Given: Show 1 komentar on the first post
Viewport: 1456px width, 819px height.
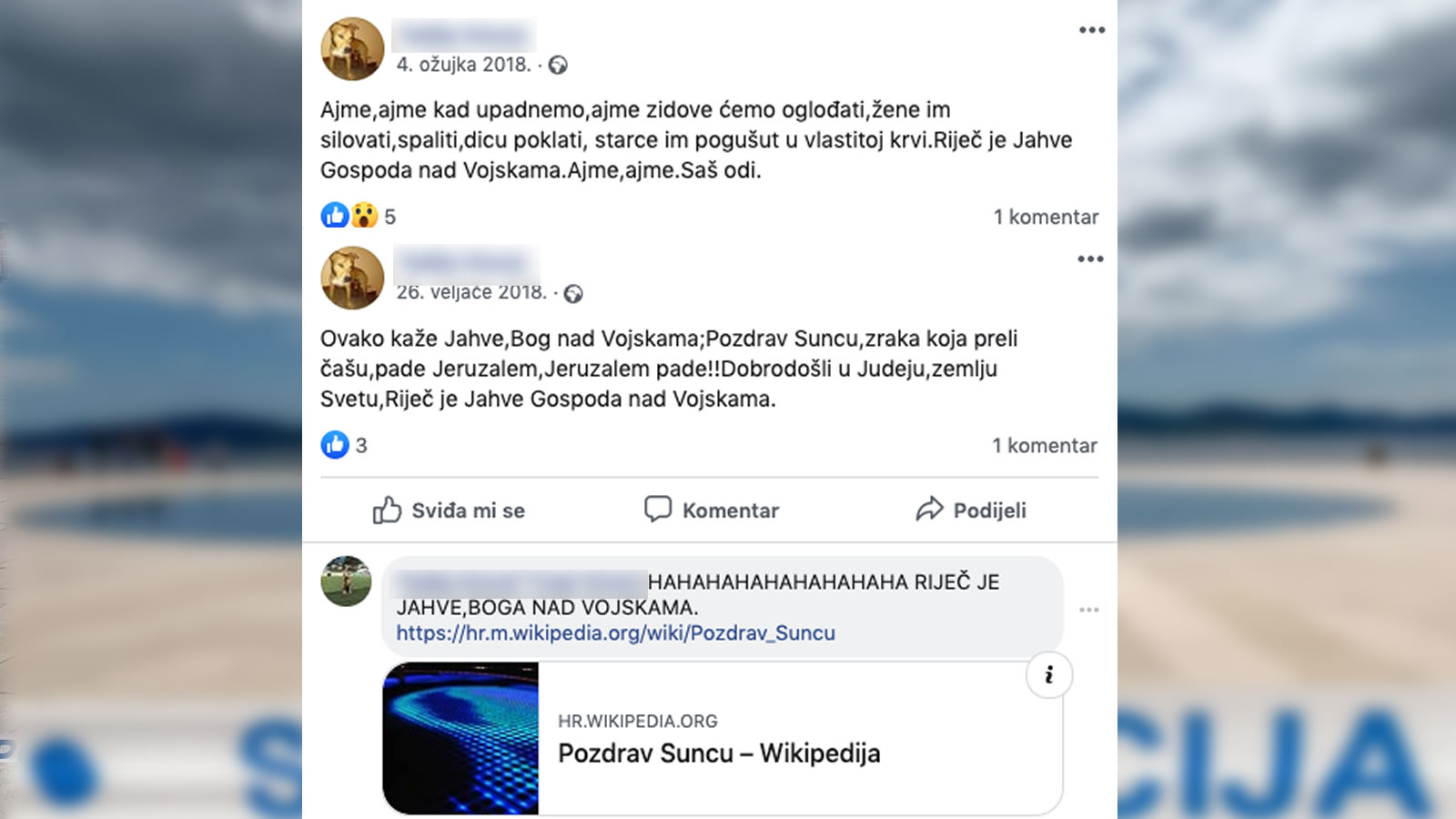Looking at the screenshot, I should coord(1046,217).
